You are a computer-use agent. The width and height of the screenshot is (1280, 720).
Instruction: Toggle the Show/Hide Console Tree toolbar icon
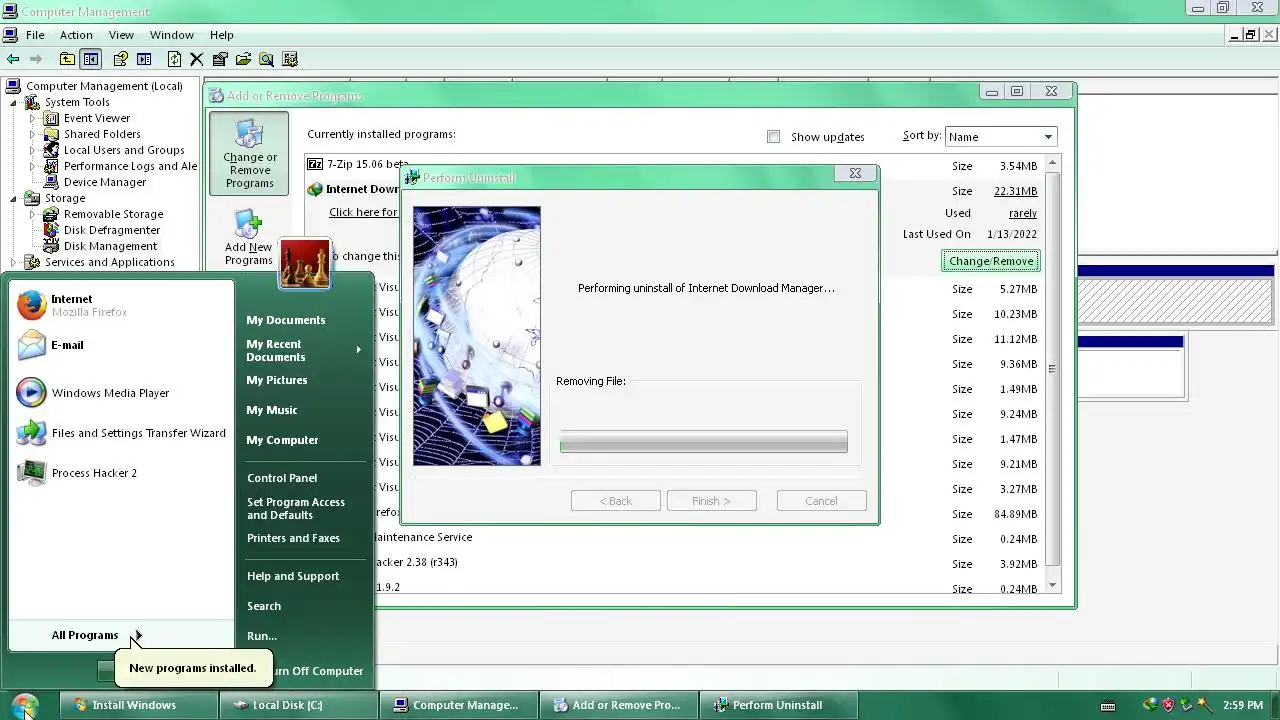pos(90,59)
